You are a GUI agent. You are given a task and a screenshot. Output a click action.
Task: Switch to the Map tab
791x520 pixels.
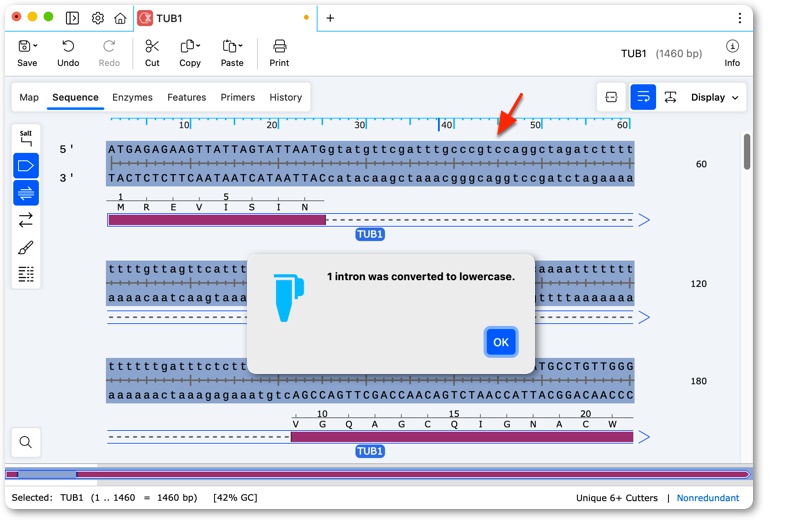coord(29,97)
